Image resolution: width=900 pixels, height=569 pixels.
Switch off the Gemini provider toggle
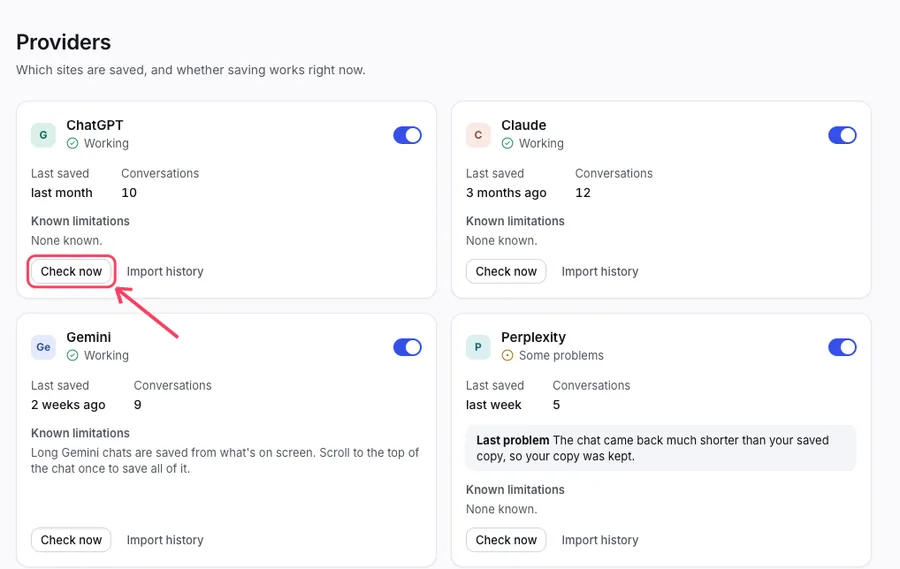tap(408, 347)
